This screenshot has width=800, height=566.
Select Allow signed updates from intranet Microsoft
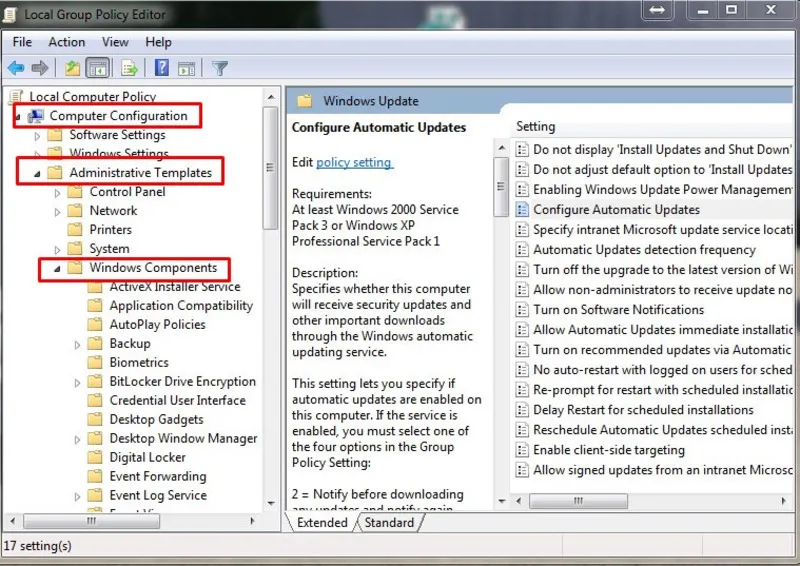click(x=654, y=470)
